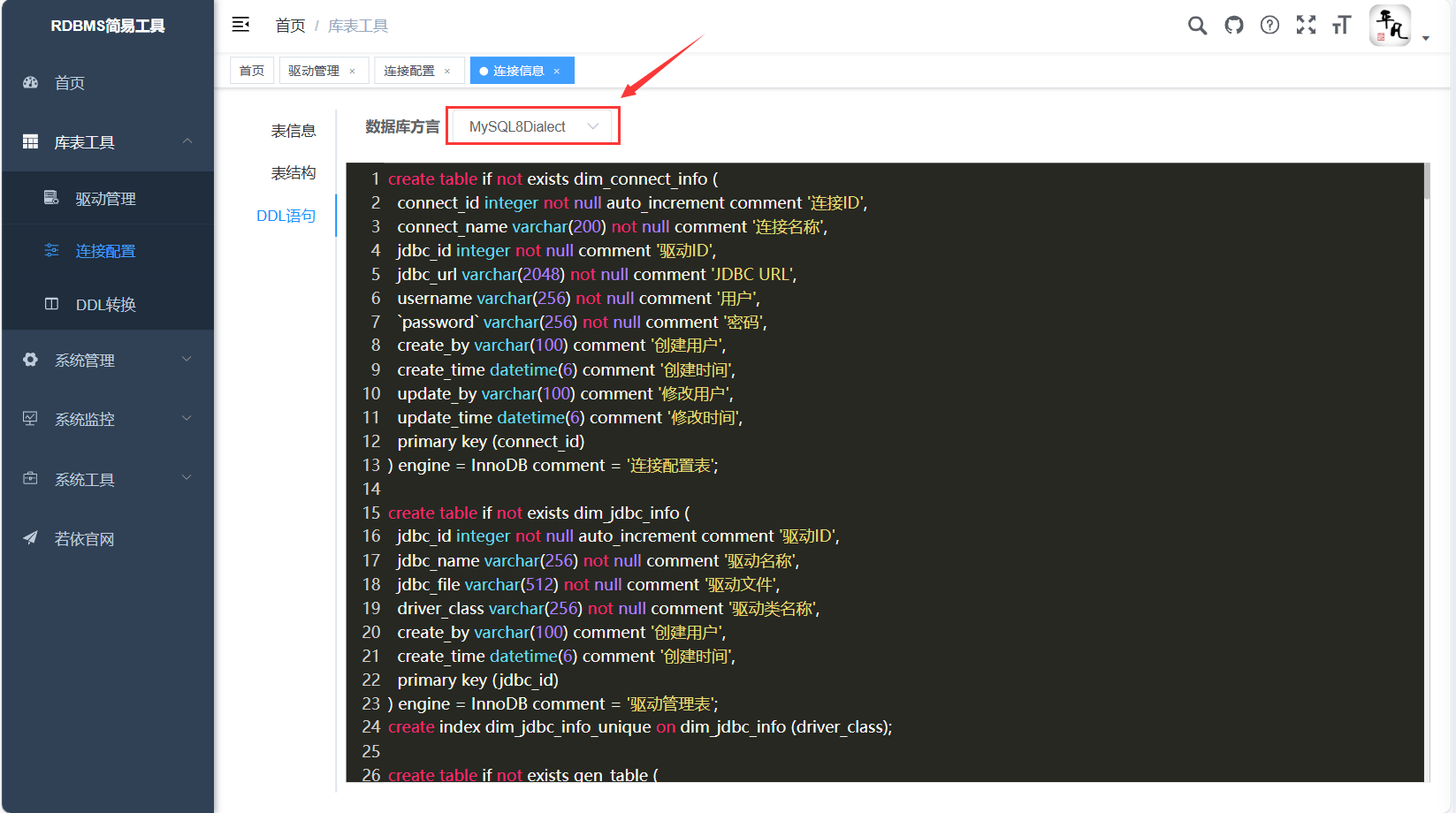
Task: Open the user menu caret beside the avatar
Action: pyautogui.click(x=1425, y=38)
